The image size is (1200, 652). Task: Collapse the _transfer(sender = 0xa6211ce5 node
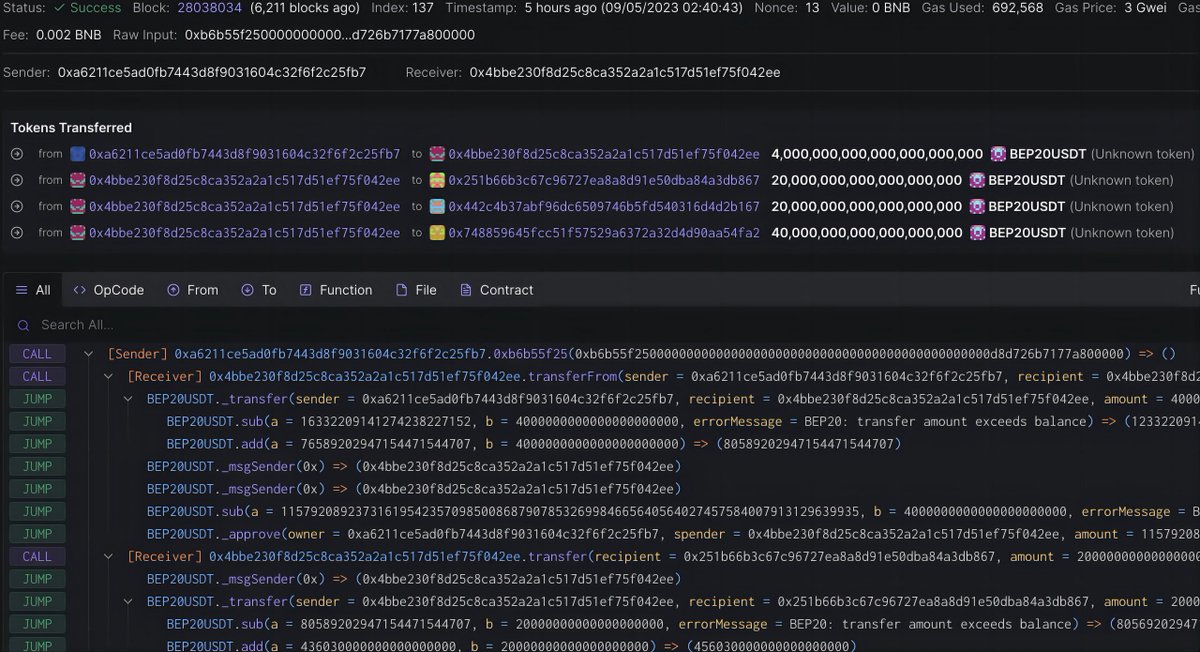pyautogui.click(x=128, y=399)
